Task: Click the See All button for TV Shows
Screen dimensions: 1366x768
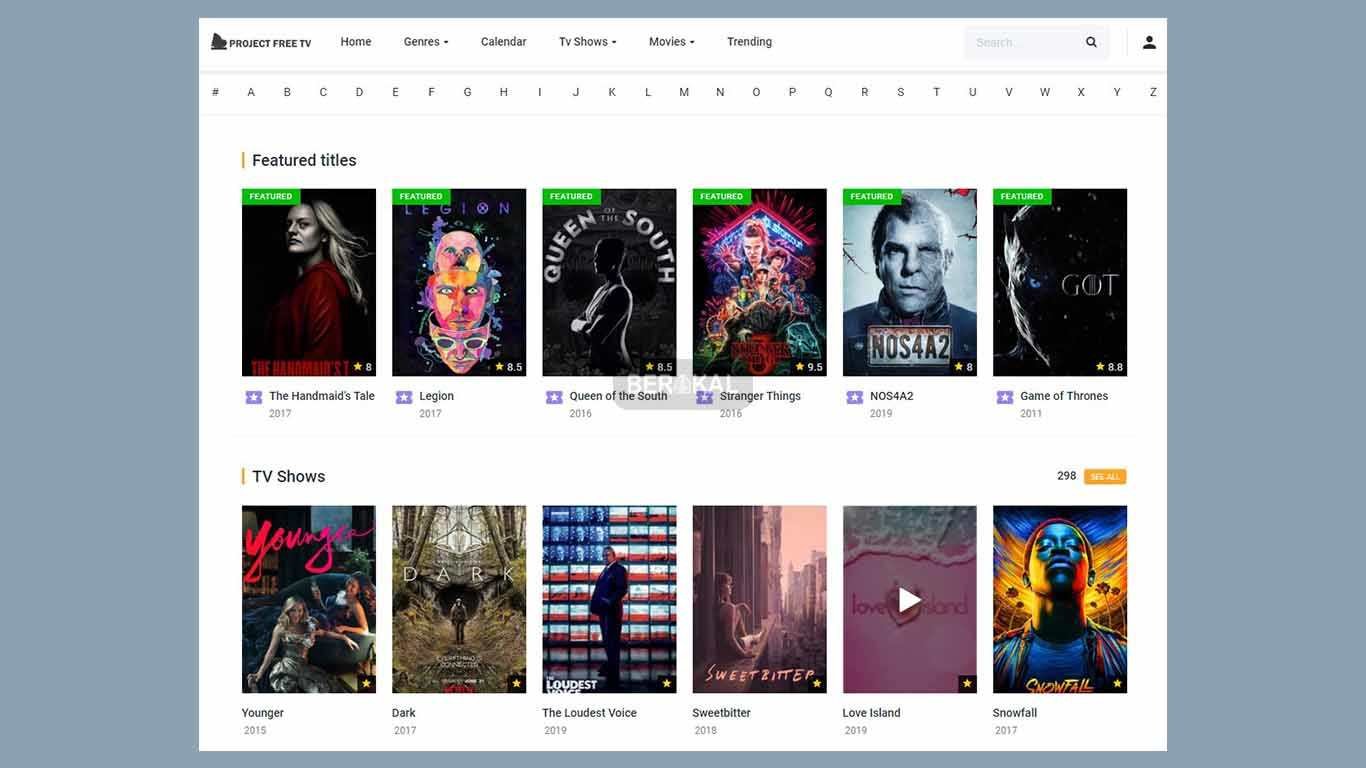Action: click(1105, 477)
